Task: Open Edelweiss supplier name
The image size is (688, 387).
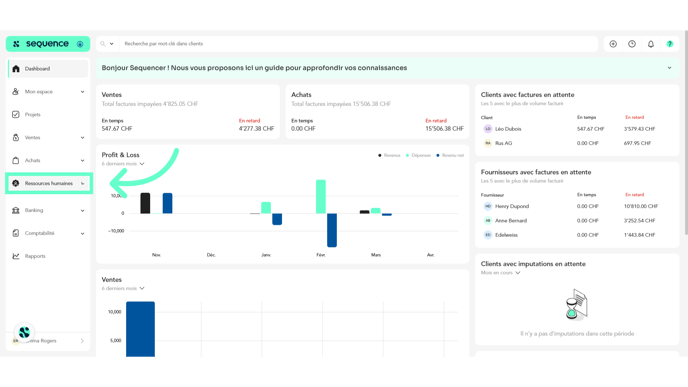Action: point(506,235)
